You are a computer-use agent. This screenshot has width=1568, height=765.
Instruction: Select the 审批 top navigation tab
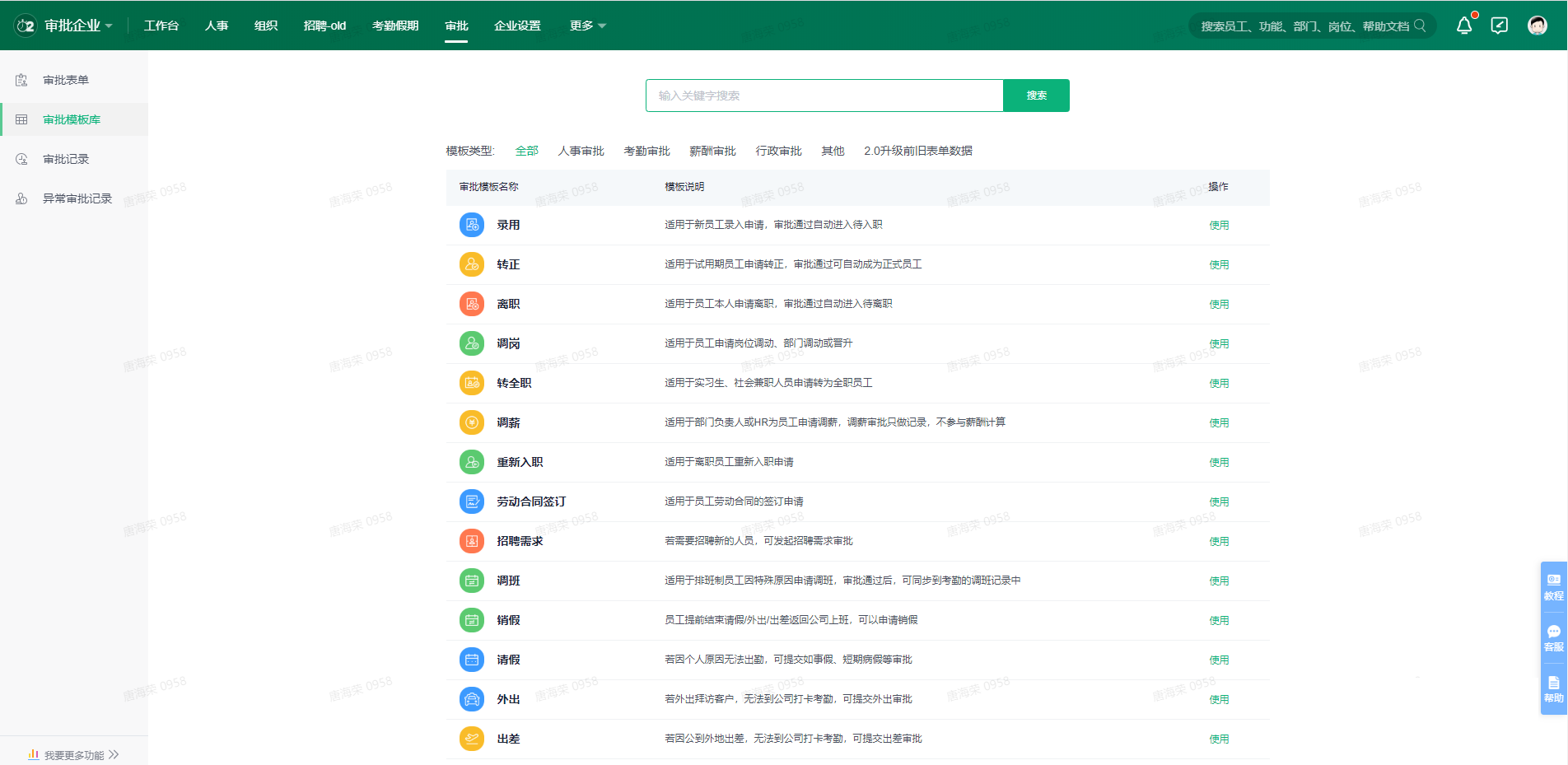(x=456, y=26)
